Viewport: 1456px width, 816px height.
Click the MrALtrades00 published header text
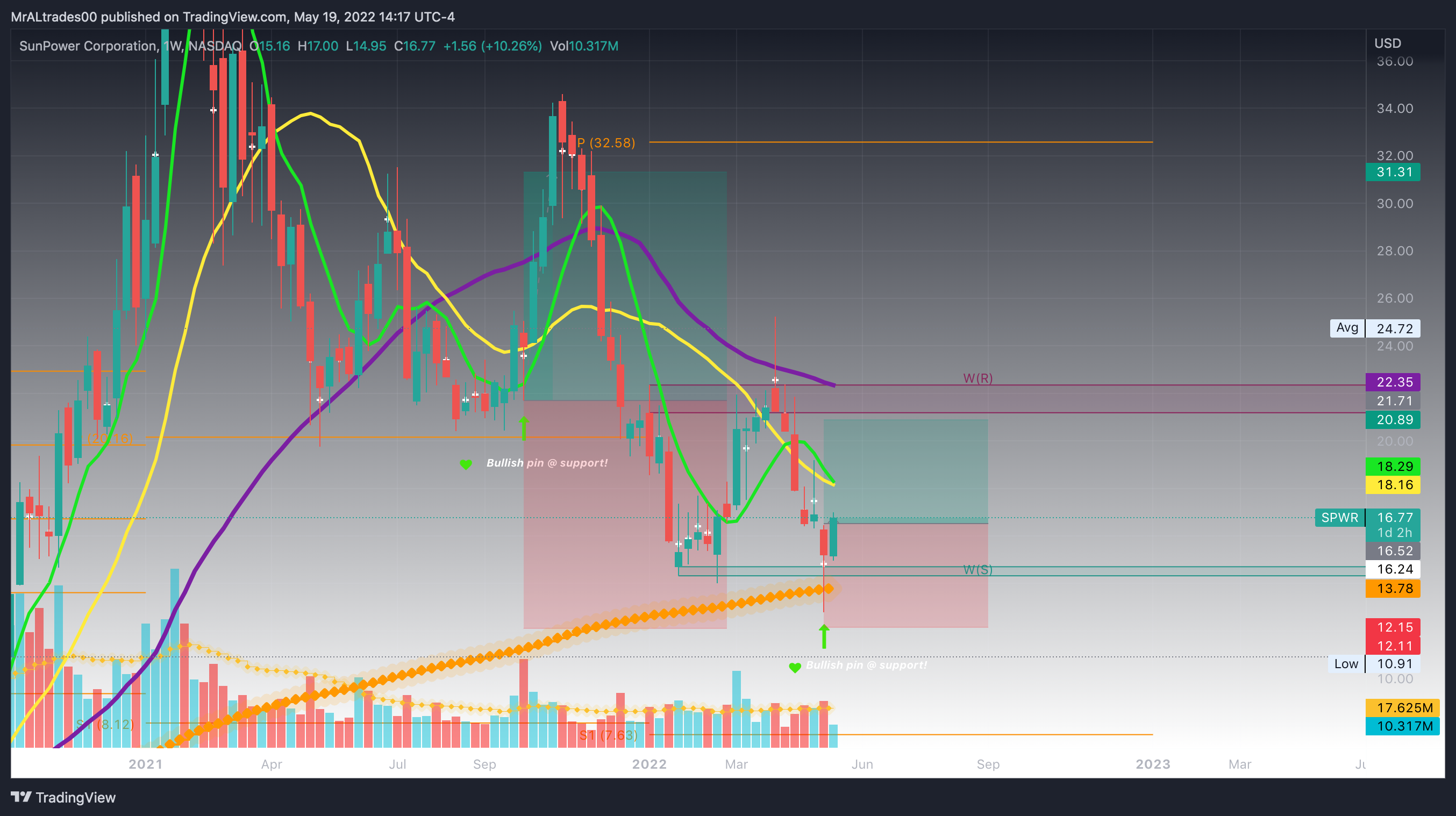click(x=233, y=17)
